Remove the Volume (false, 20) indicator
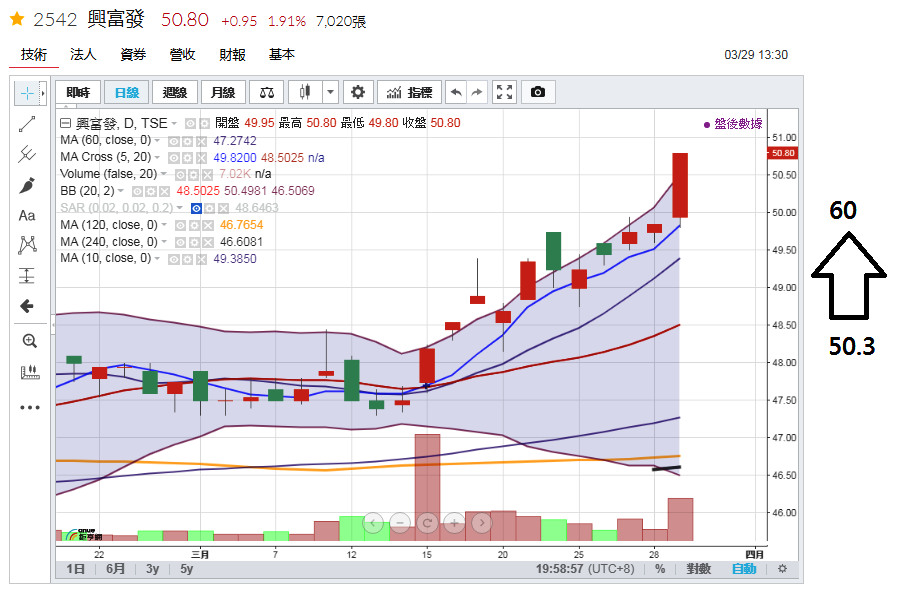 pos(208,175)
